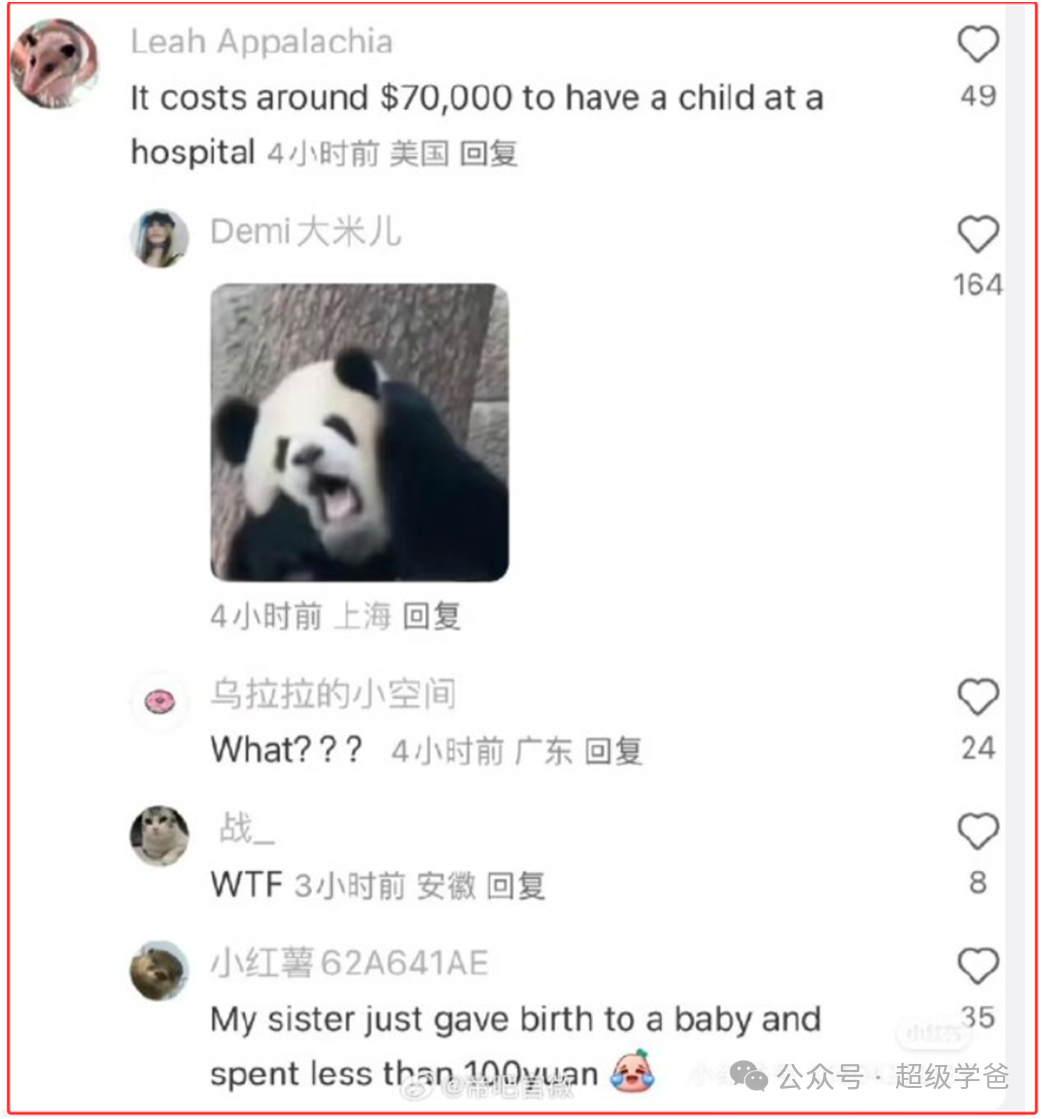Image resolution: width=1043 pixels, height=1119 pixels.
Task: Reply to Leah Appalachia's comment via 回复
Action: click(x=489, y=153)
